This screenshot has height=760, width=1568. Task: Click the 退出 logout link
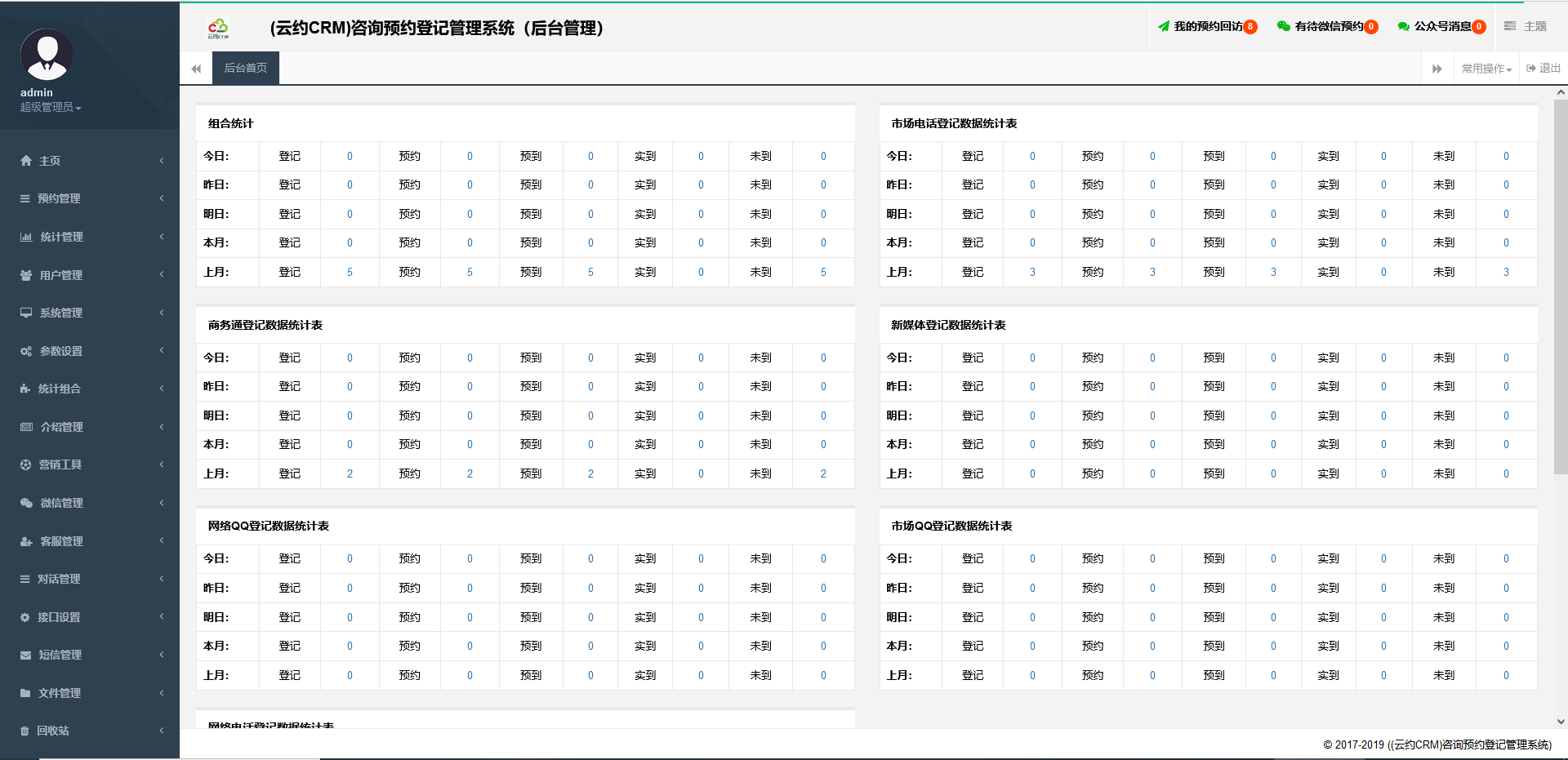[1543, 69]
